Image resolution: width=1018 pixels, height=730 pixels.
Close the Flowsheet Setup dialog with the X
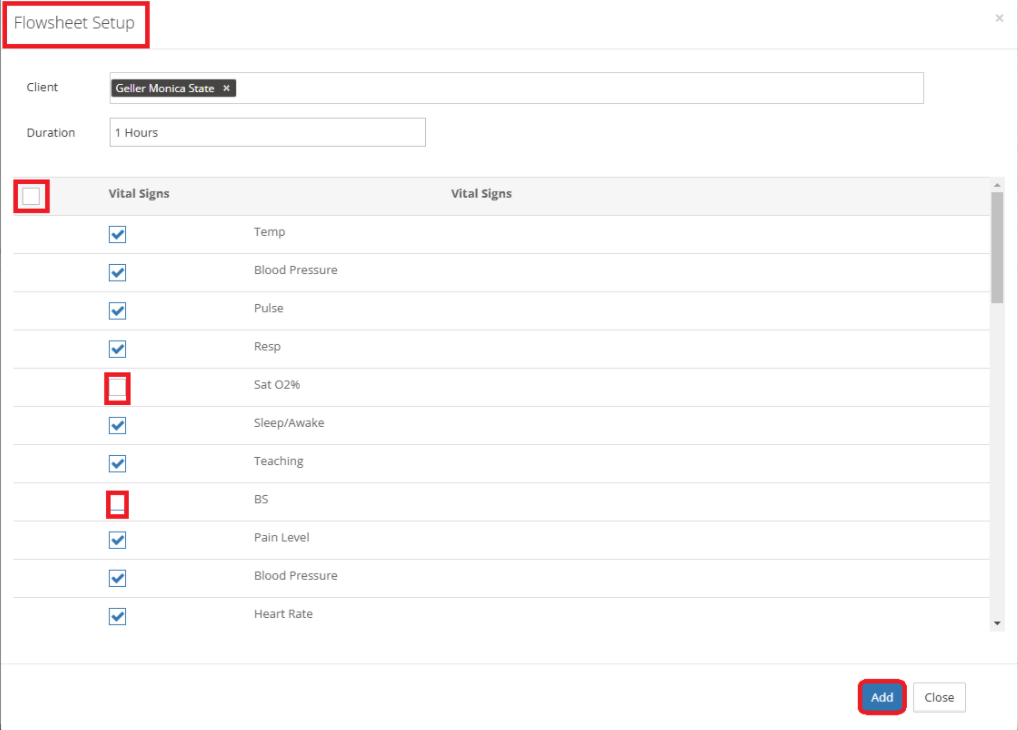[x=999, y=18]
